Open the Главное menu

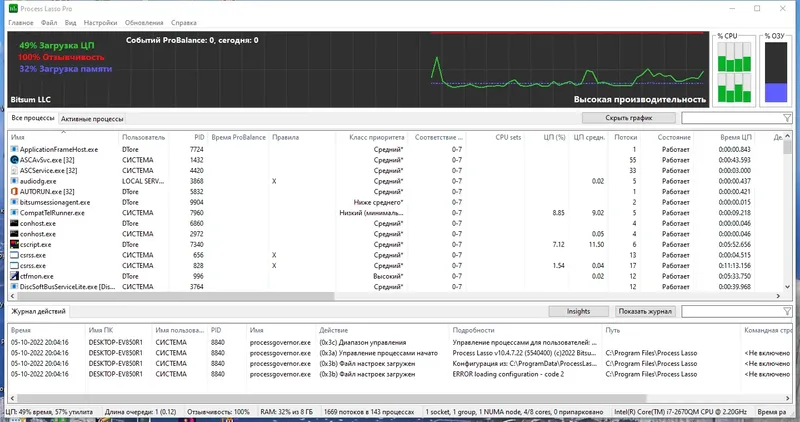point(21,22)
